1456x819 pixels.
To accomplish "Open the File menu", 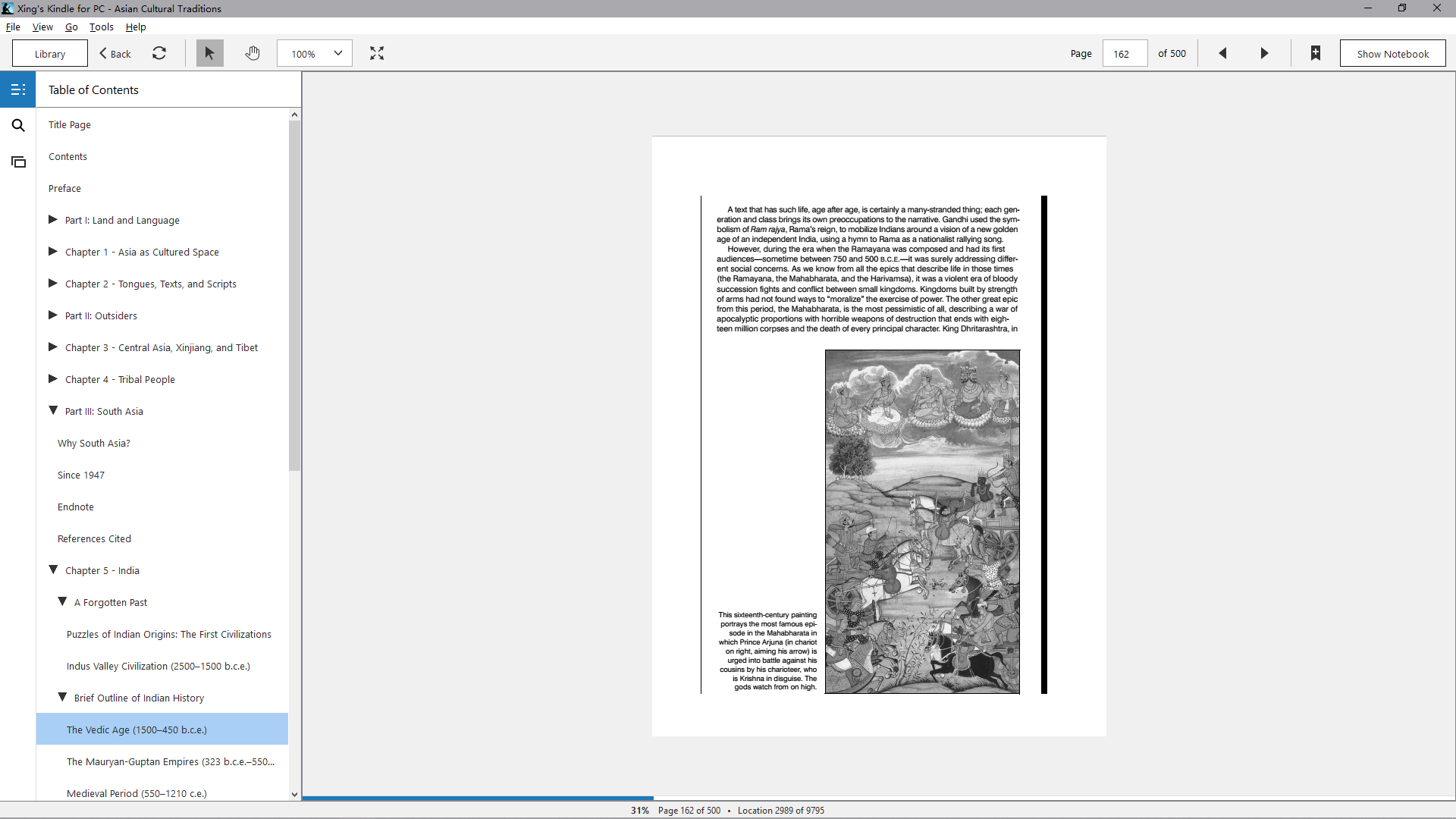I will click(x=13, y=27).
